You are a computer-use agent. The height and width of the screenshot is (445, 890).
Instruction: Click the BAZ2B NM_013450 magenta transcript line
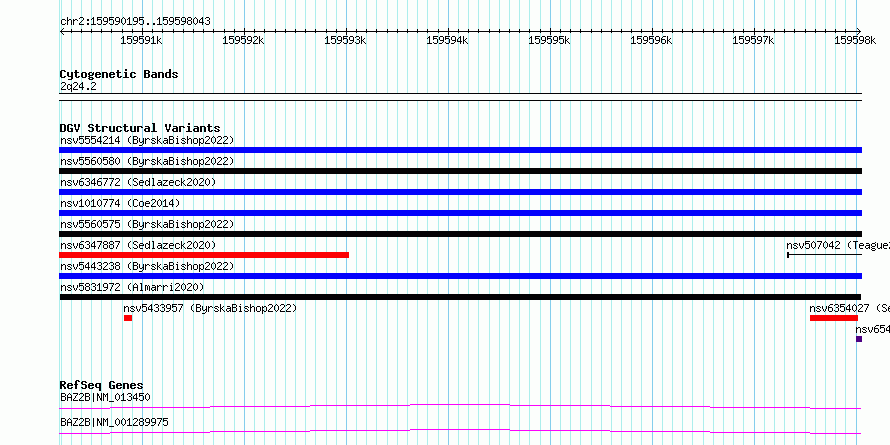tap(460, 406)
